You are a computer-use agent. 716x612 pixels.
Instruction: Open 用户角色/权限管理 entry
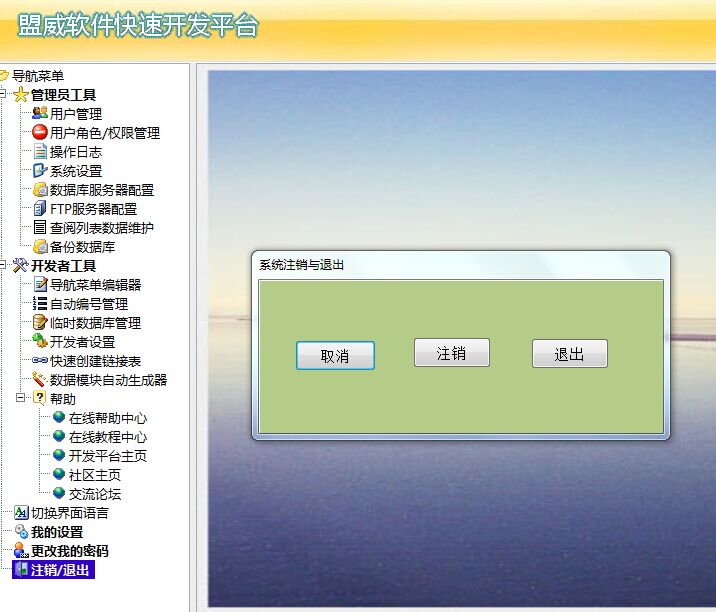(x=105, y=133)
